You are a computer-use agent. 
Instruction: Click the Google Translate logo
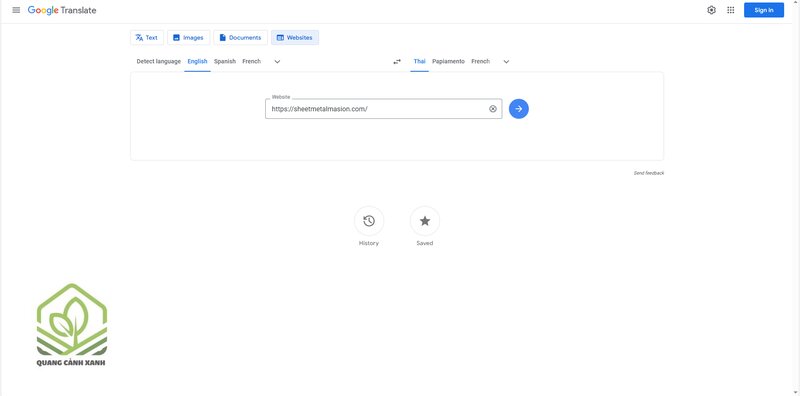[x=62, y=10]
